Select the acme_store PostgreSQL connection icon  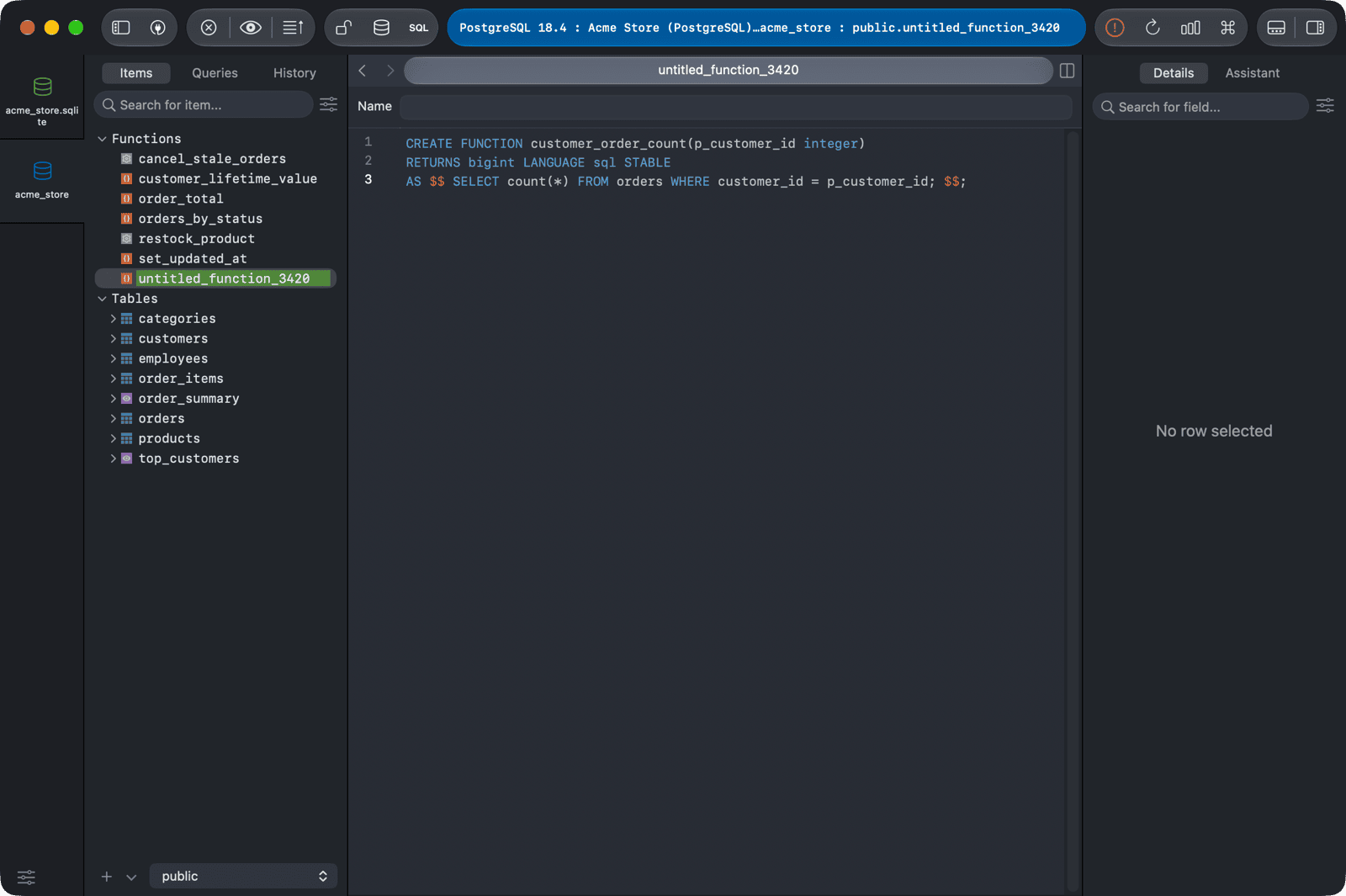point(42,171)
